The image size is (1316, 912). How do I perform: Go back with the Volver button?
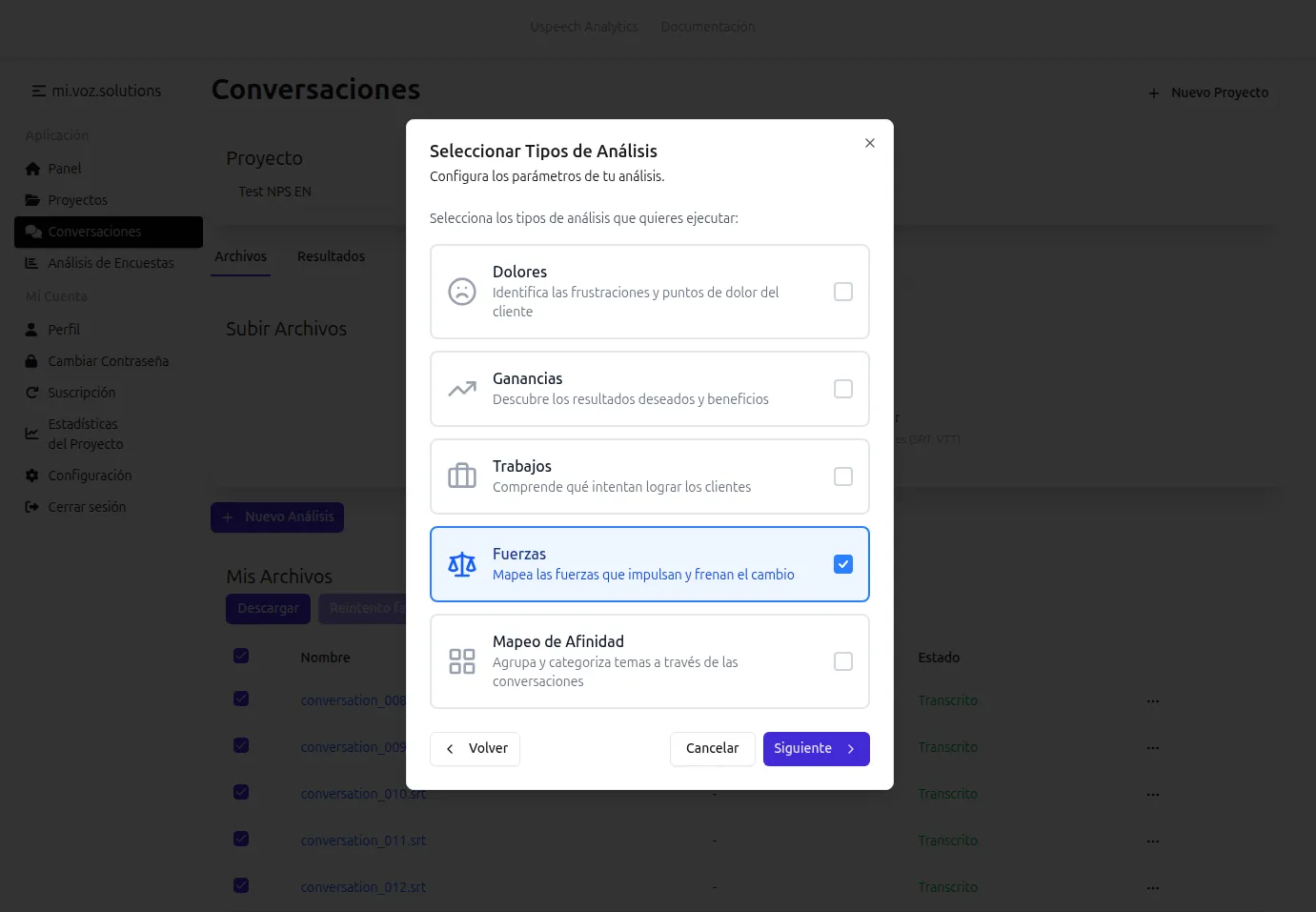475,749
